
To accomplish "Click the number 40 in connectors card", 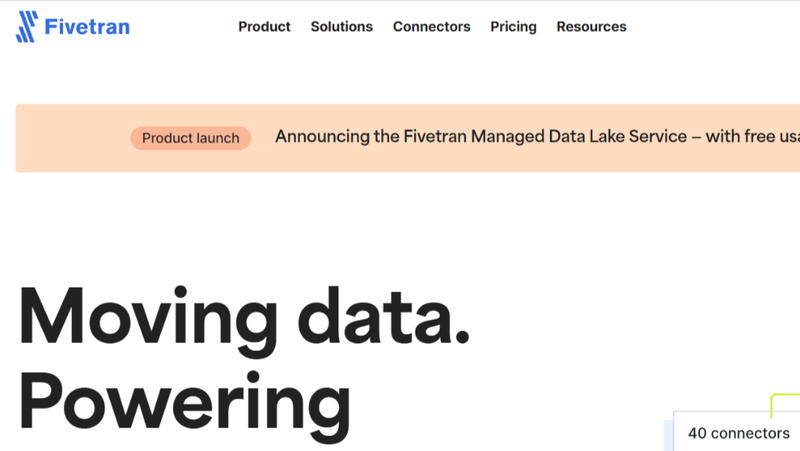I will pos(697,433).
